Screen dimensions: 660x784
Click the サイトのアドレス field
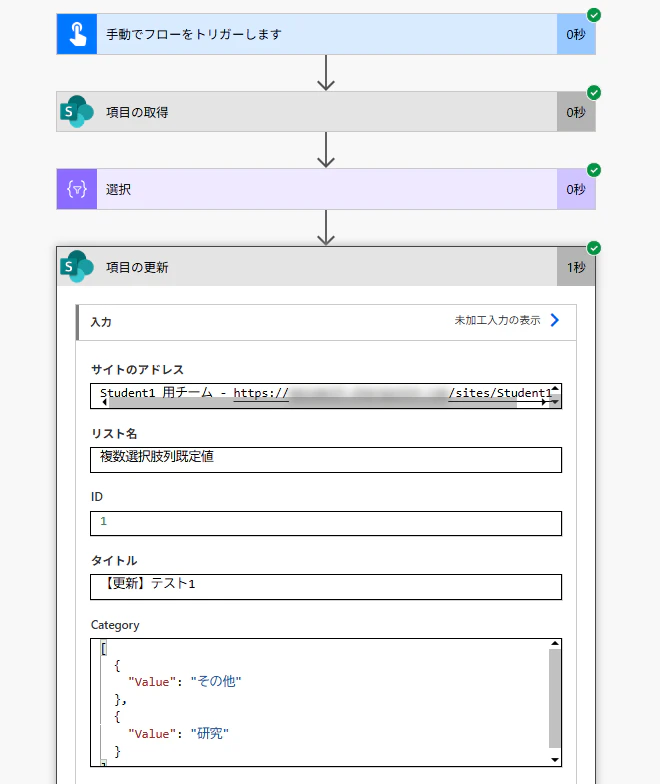tap(326, 396)
